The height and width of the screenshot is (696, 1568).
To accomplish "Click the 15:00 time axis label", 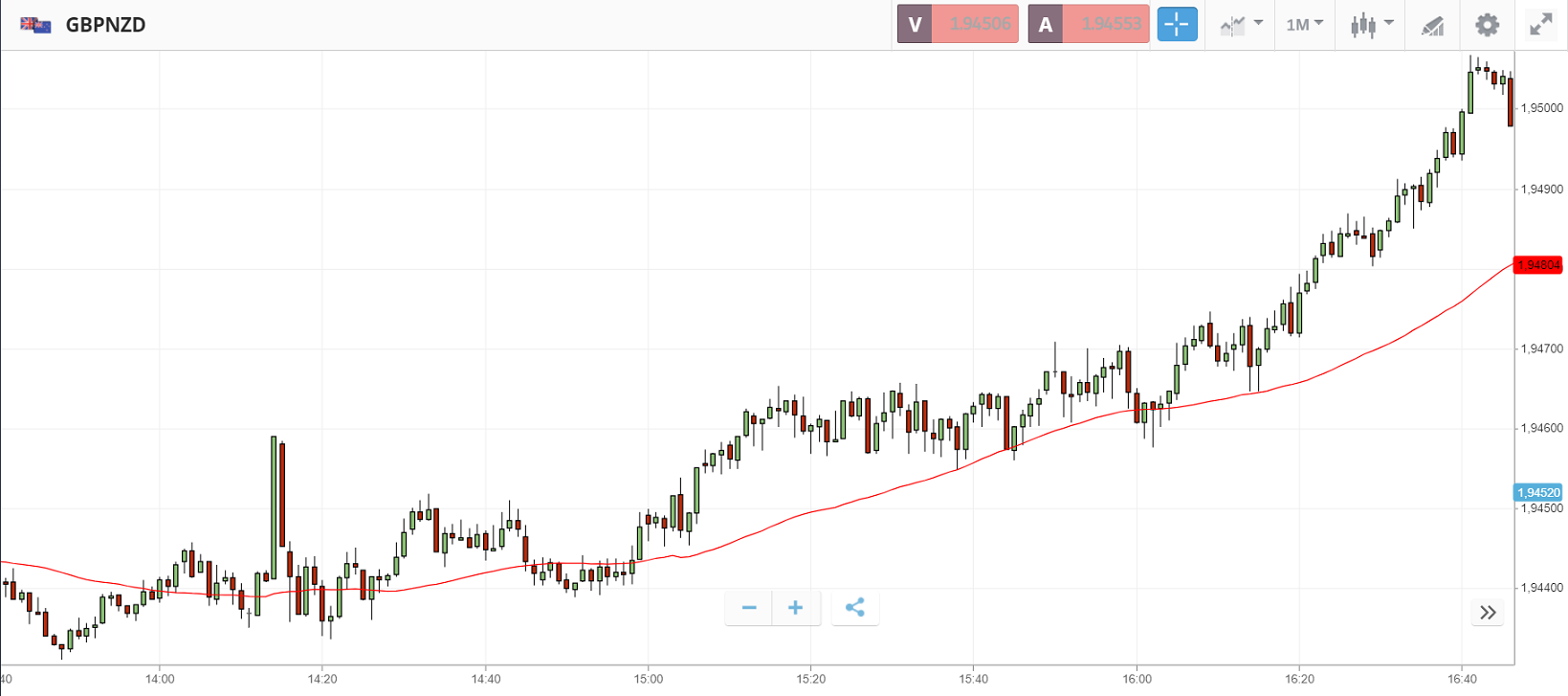I will pyautogui.click(x=648, y=680).
